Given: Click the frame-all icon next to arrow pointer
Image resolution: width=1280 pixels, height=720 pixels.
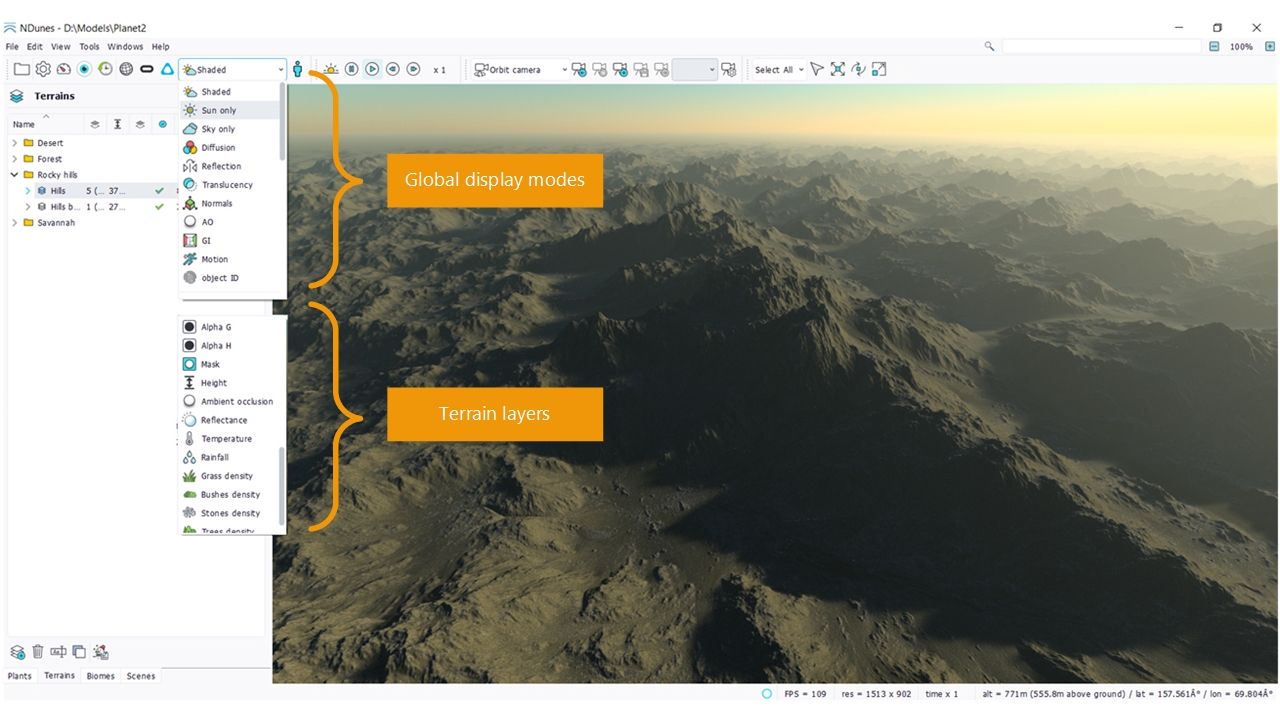Looking at the screenshot, I should tap(838, 69).
